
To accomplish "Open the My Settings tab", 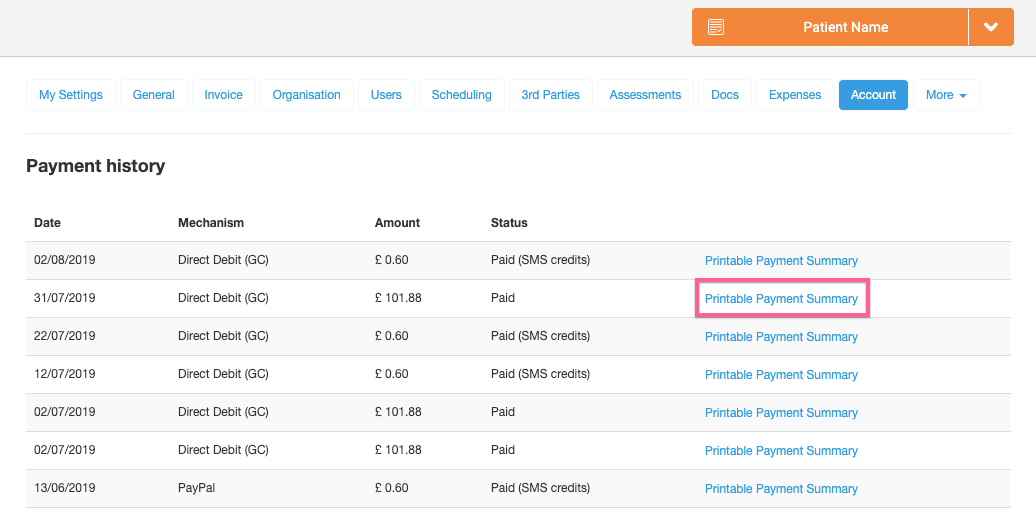I will 71,95.
